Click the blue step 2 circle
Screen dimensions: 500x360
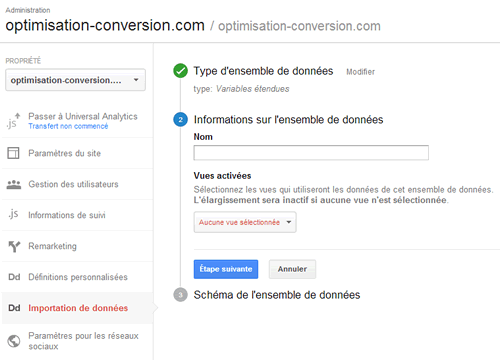pos(180,120)
